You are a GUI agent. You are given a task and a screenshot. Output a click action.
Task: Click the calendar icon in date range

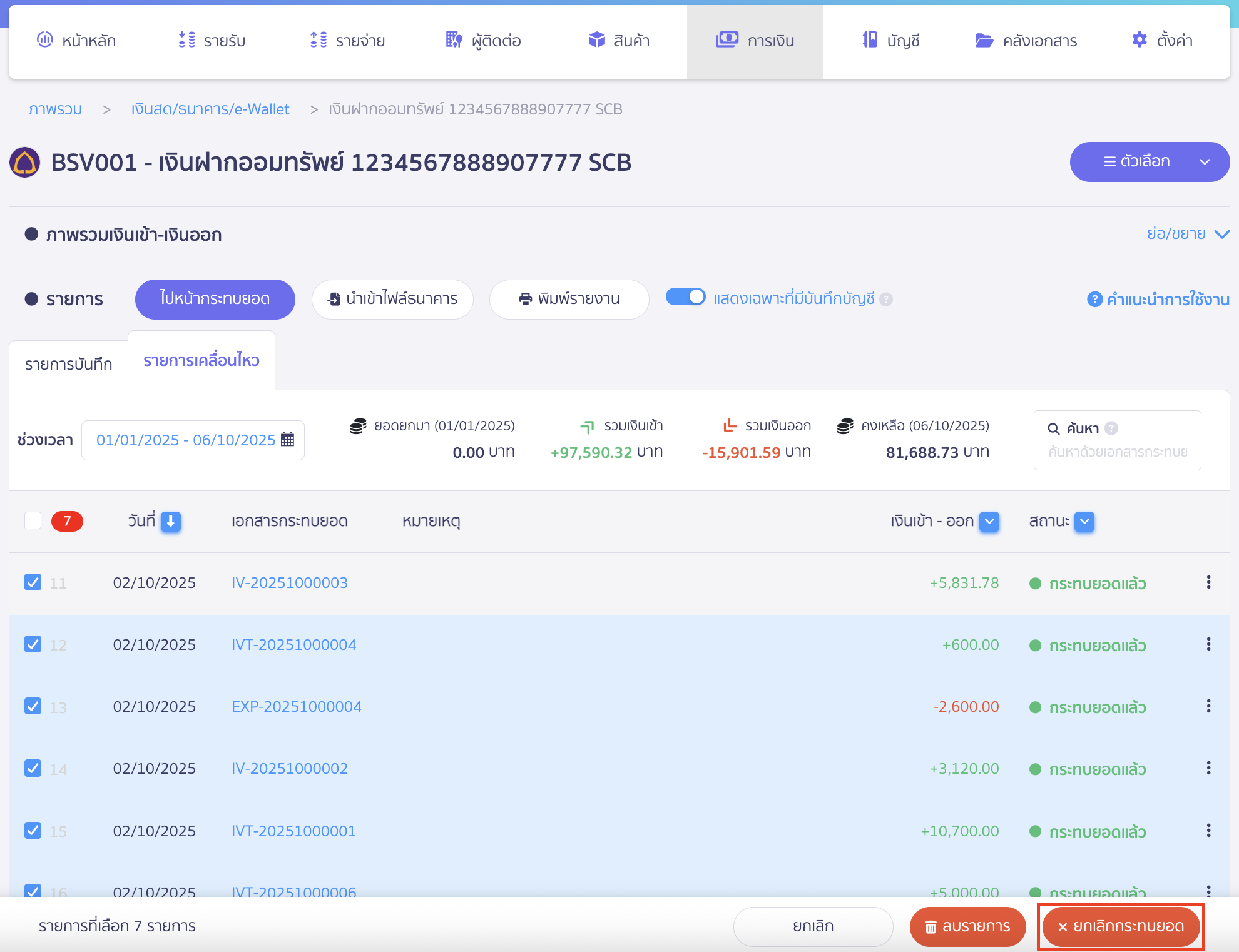click(287, 440)
